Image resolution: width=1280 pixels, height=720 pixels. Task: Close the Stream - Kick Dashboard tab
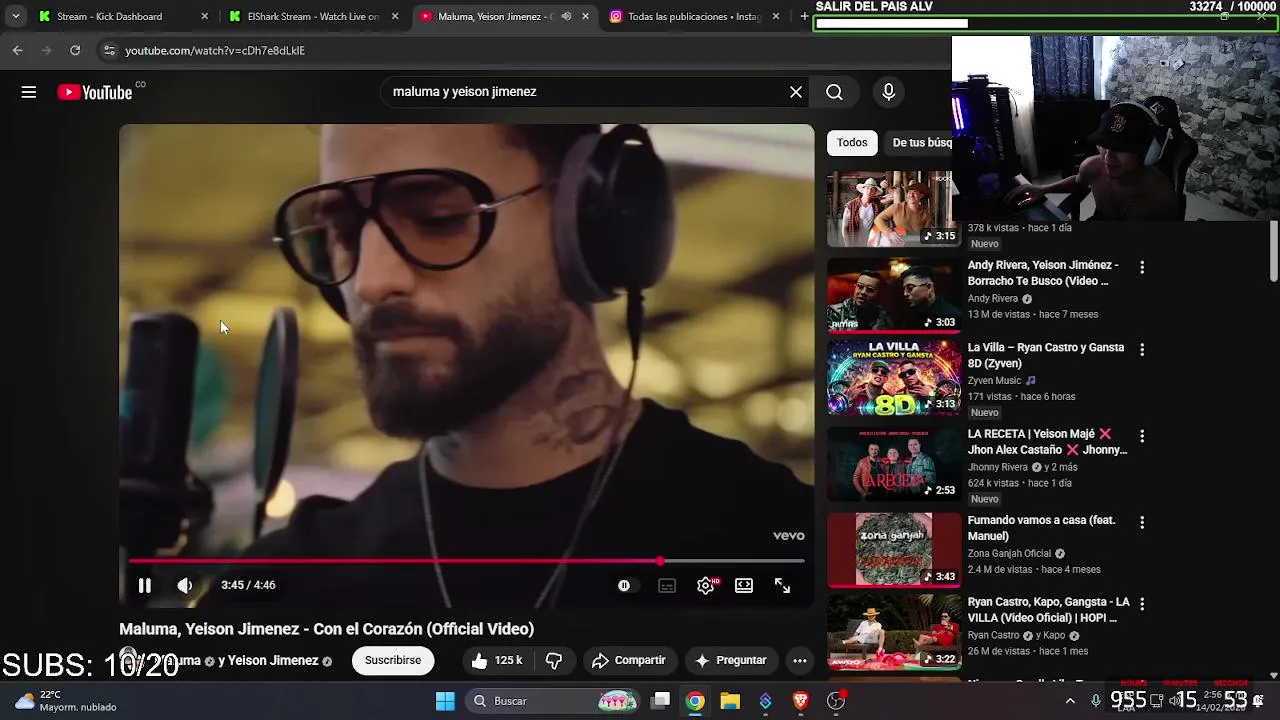pyautogui.click(x=205, y=16)
